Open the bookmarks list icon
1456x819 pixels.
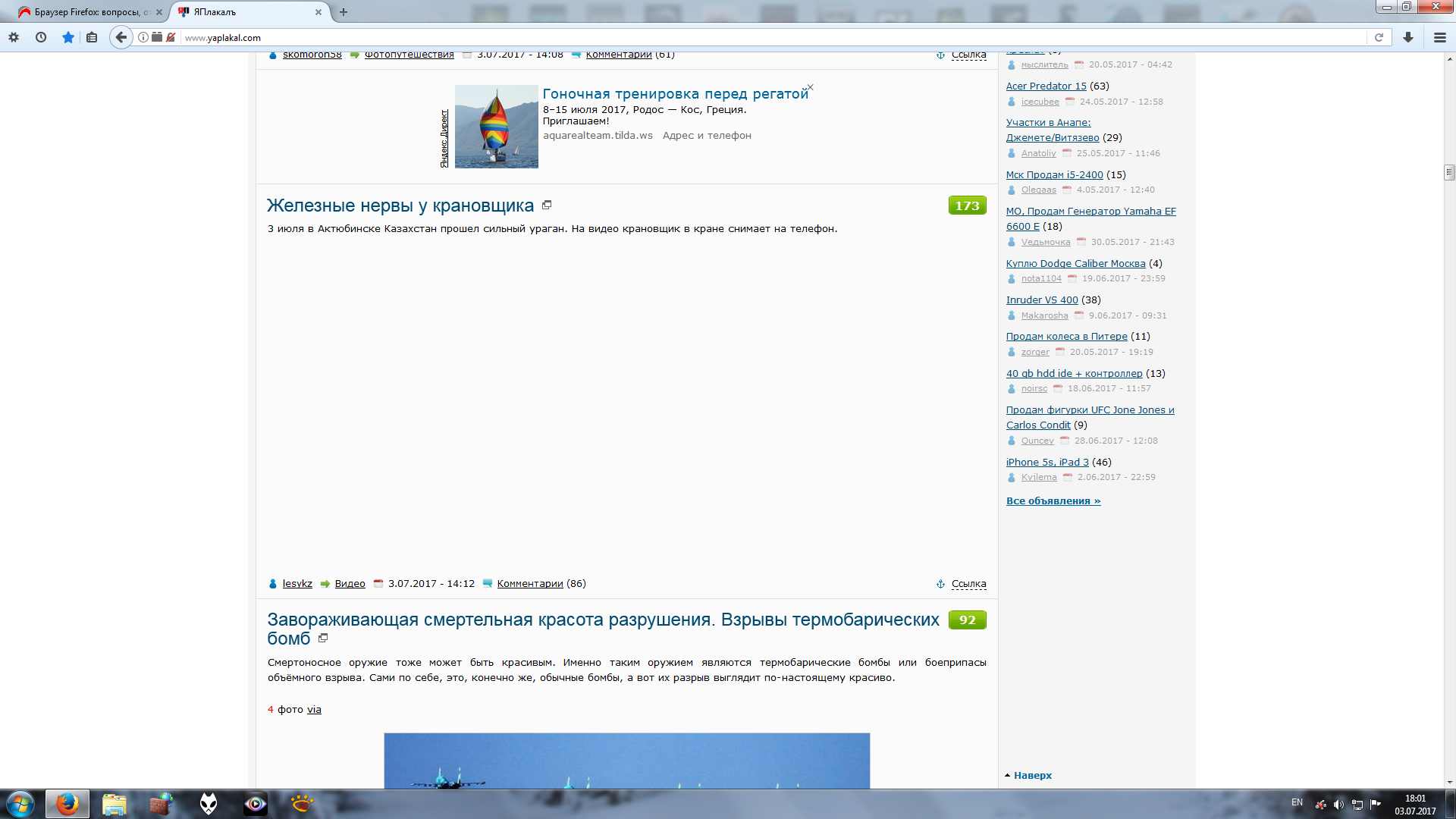click(92, 37)
